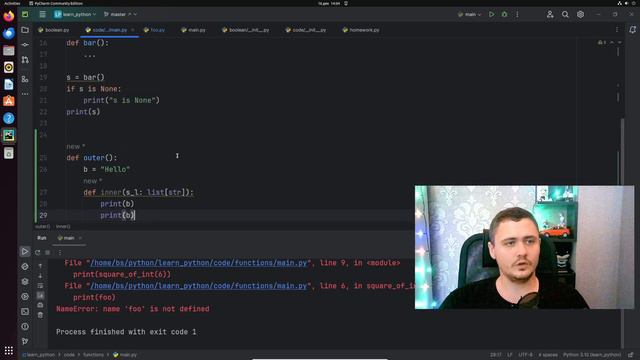Print the Run console output
Screen dimensions: 640x360
40,305
